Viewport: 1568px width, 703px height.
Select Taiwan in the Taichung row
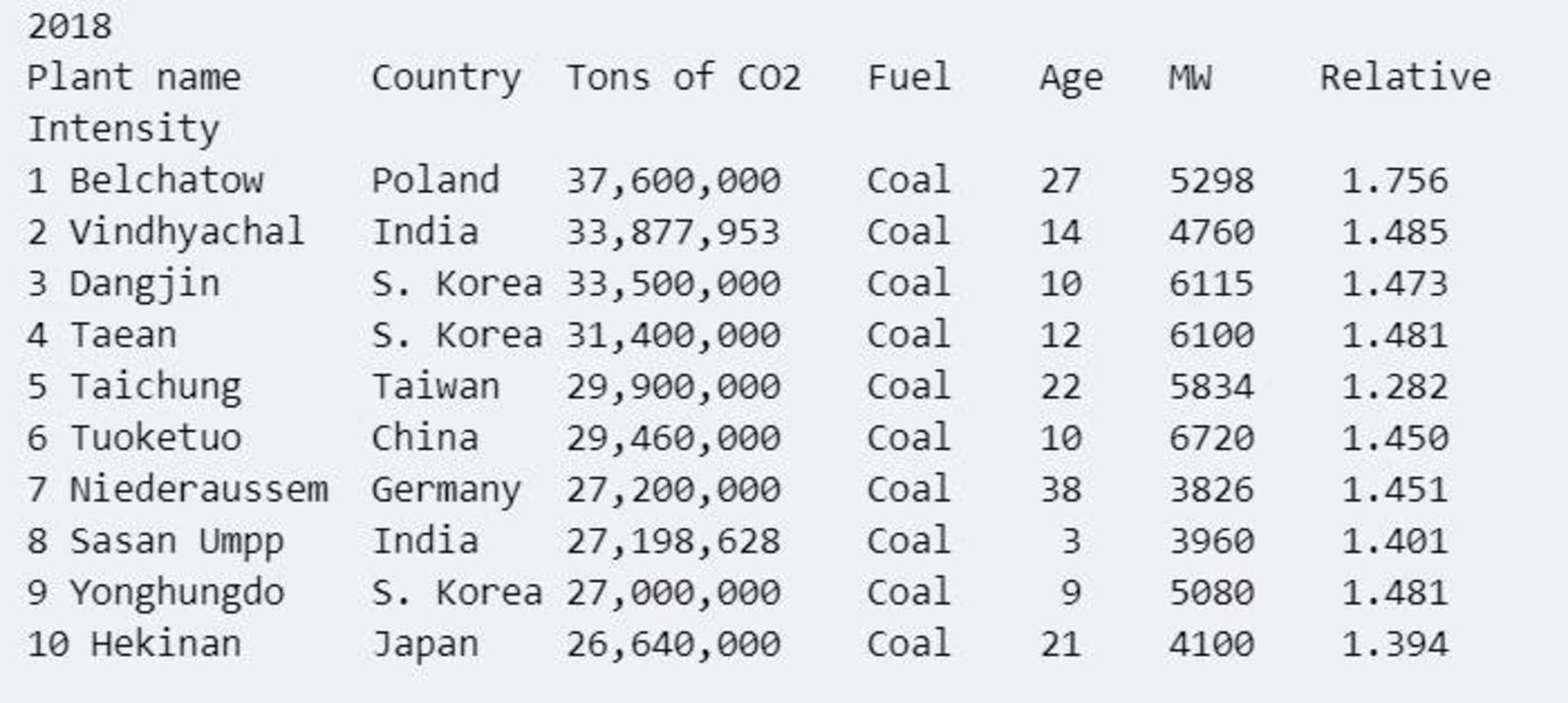point(435,386)
